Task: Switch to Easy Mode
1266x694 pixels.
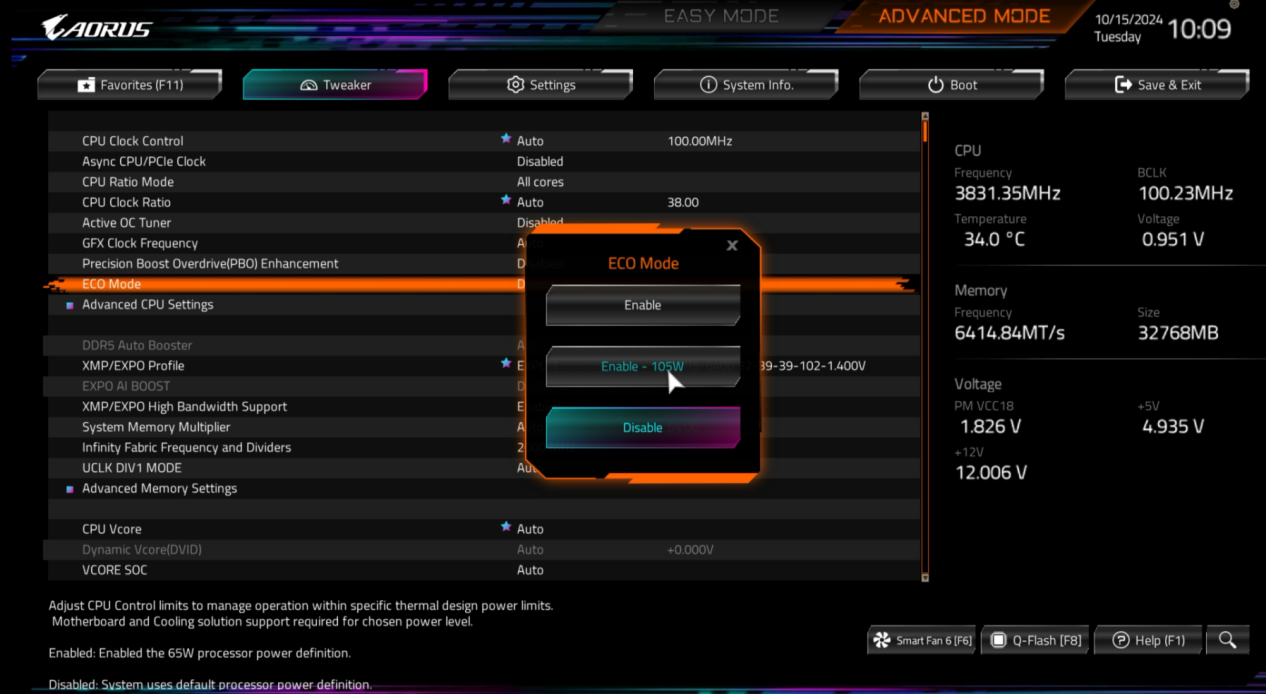Action: coord(721,17)
